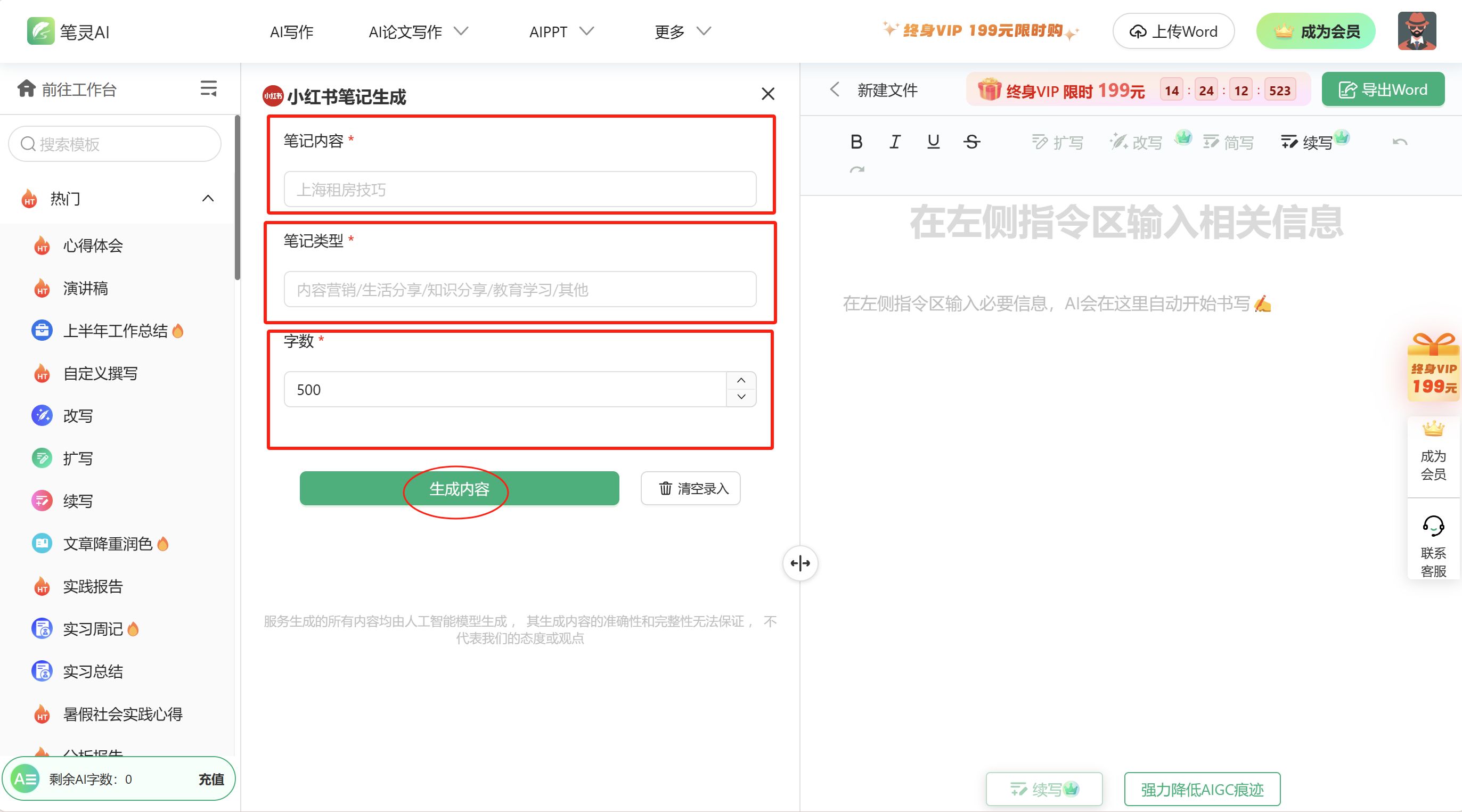The image size is (1462, 812).
Task: Open the user avatar profile
Action: pos(1417,32)
